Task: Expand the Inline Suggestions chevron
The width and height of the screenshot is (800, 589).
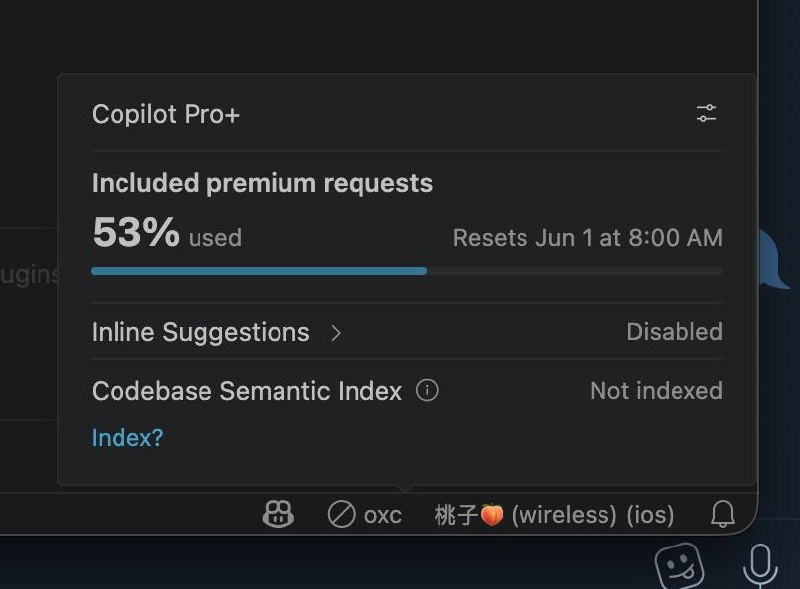Action: (x=335, y=333)
